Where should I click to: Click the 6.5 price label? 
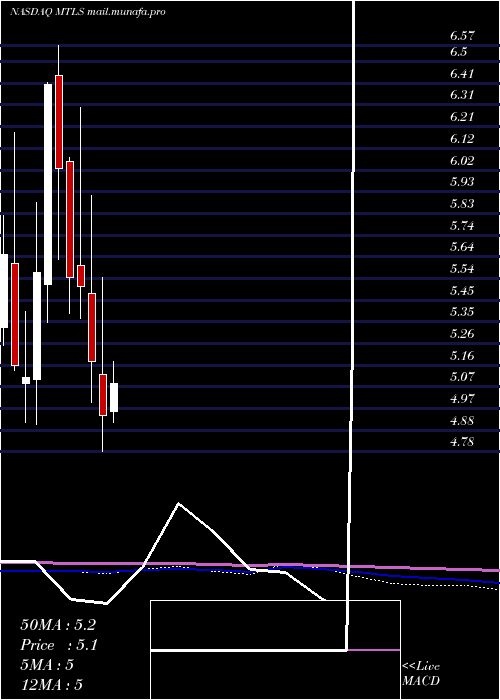(x=458, y=52)
